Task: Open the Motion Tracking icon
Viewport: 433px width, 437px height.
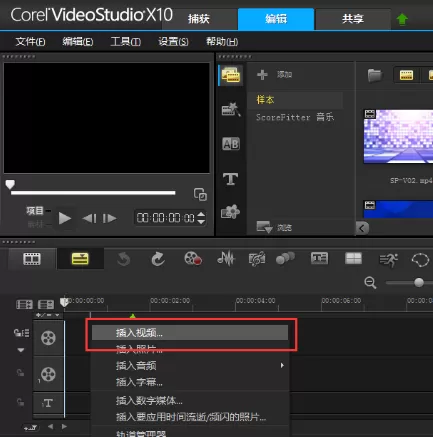Action: click(x=285, y=258)
